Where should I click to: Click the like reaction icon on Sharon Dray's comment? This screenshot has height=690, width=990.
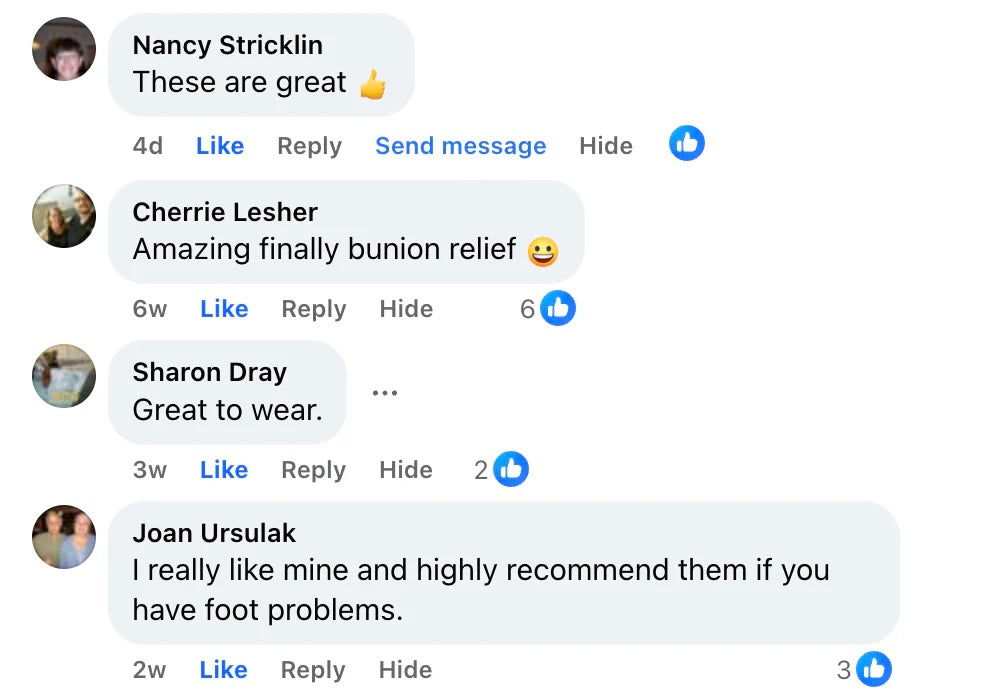click(511, 469)
